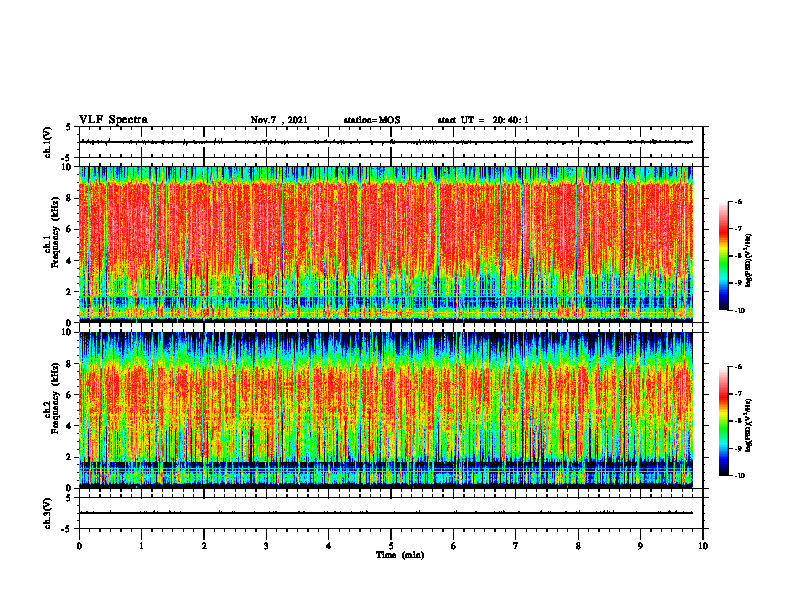This screenshot has width=792, height=612.
Task: Click the 'station=MOS' header text
Action: (372, 120)
